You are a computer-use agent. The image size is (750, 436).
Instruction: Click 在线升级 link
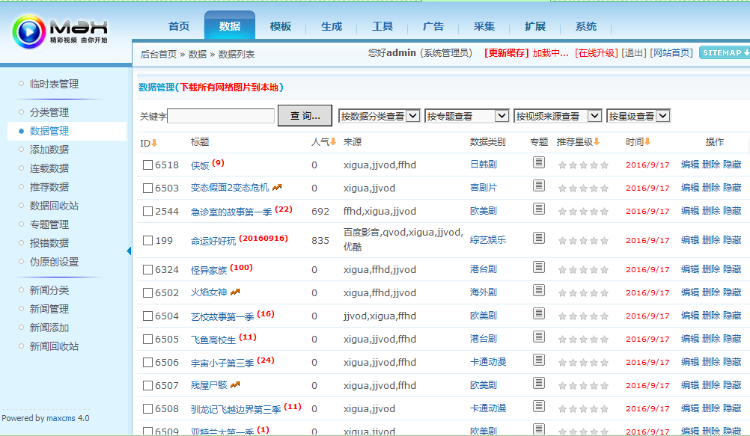[x=596, y=53]
